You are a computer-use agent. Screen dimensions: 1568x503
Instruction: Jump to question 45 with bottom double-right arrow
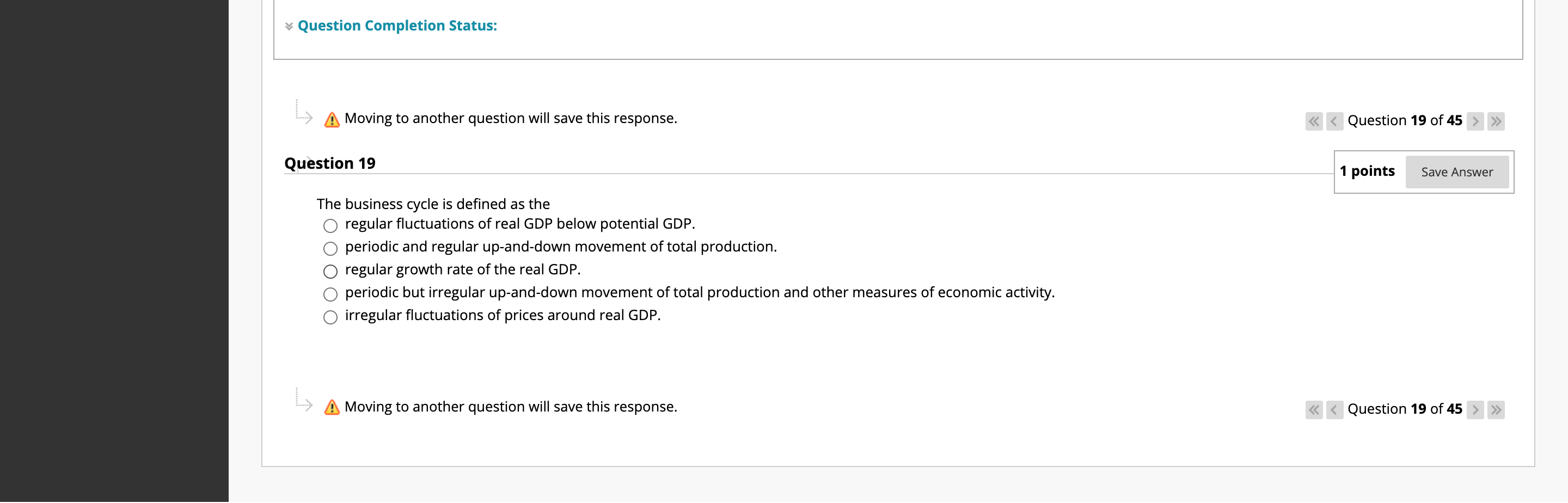click(x=1496, y=409)
